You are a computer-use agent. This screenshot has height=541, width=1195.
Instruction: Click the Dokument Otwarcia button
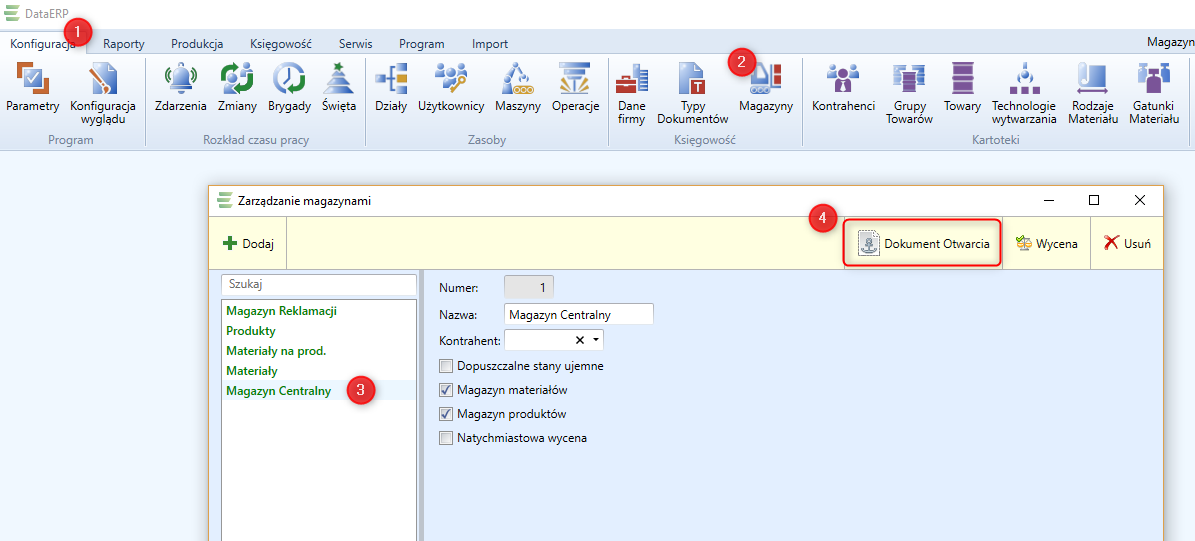coord(922,243)
